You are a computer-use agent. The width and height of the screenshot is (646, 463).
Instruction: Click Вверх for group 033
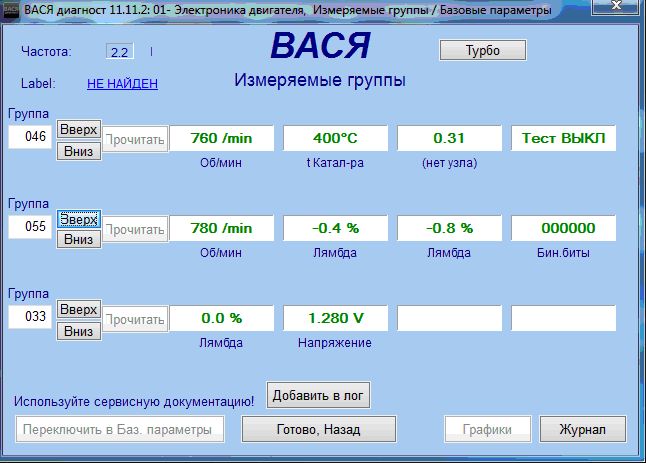point(79,309)
